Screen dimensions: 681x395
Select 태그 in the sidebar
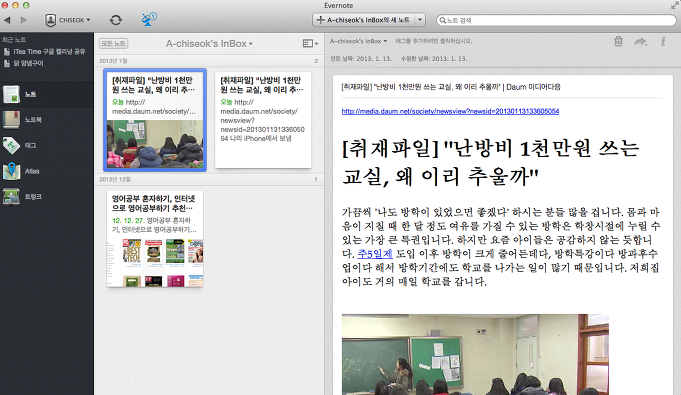tap(46, 145)
